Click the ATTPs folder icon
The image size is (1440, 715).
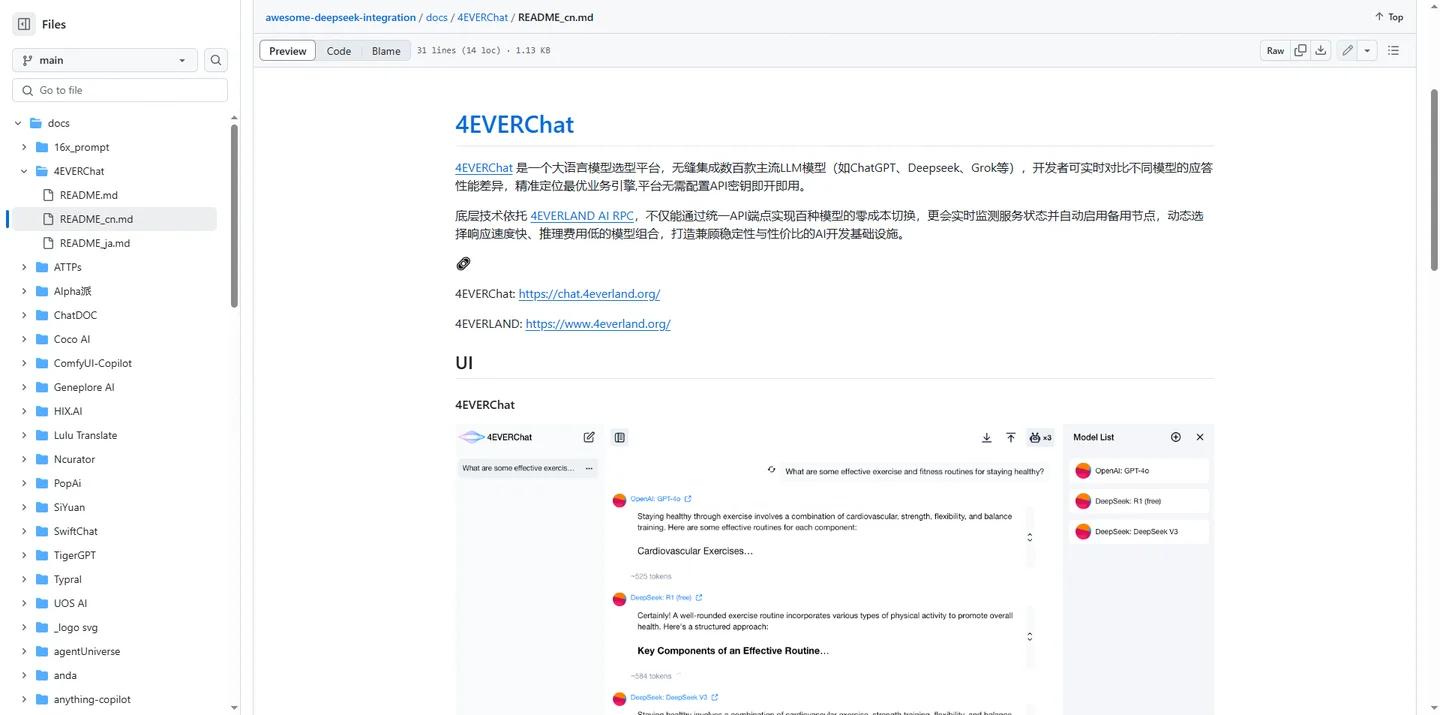[42, 267]
